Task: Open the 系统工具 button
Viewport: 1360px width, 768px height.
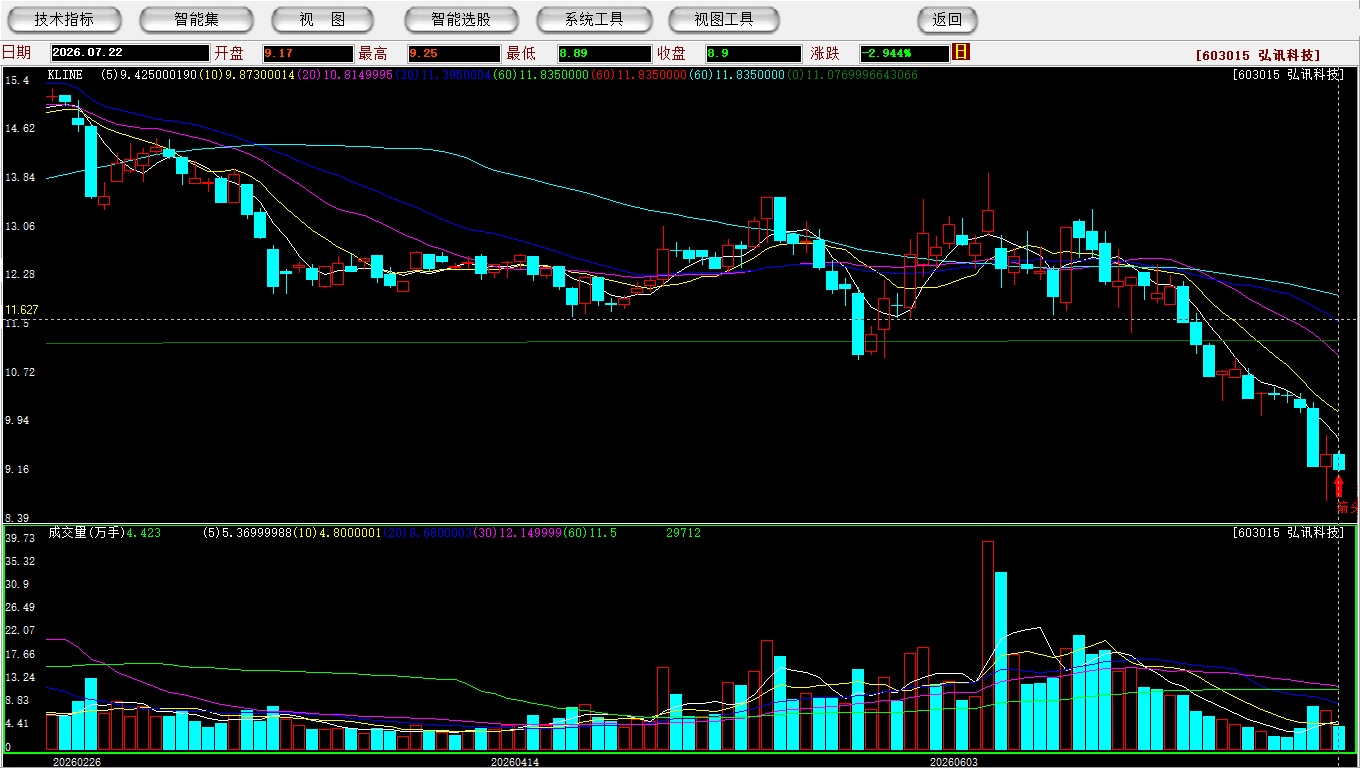Action: 594,19
